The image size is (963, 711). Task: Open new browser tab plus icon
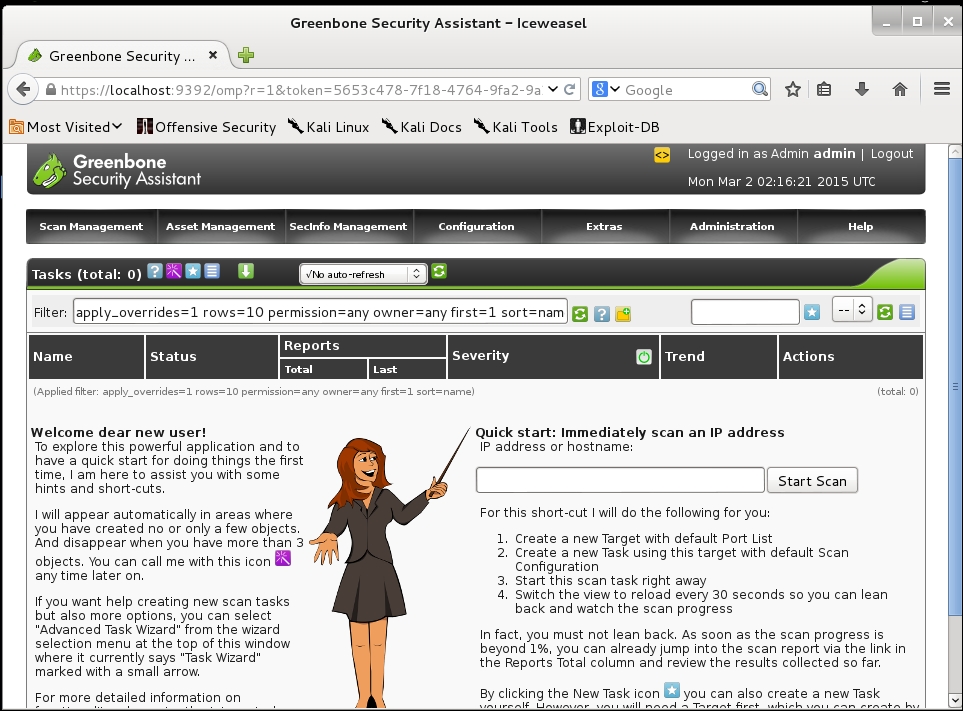click(246, 55)
